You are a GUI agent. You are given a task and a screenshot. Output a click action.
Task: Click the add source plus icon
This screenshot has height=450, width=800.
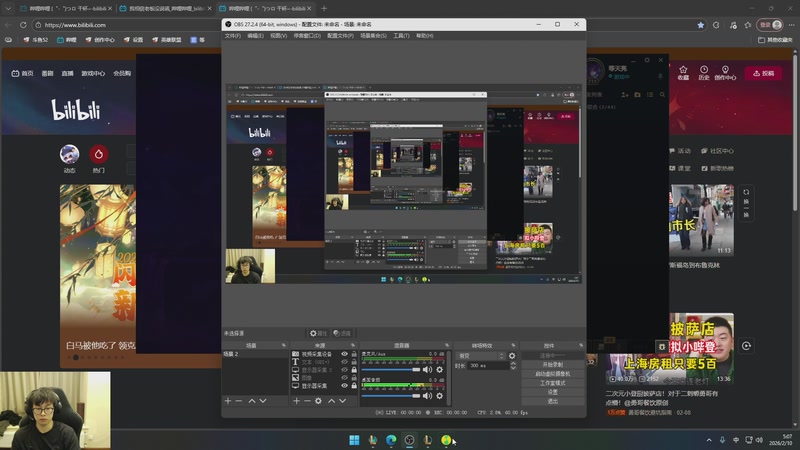click(296, 401)
